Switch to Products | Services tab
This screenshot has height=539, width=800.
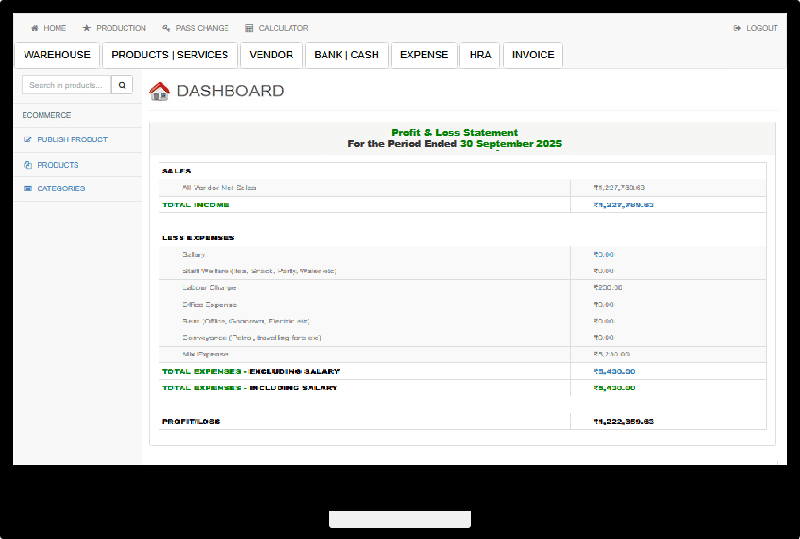(169, 55)
